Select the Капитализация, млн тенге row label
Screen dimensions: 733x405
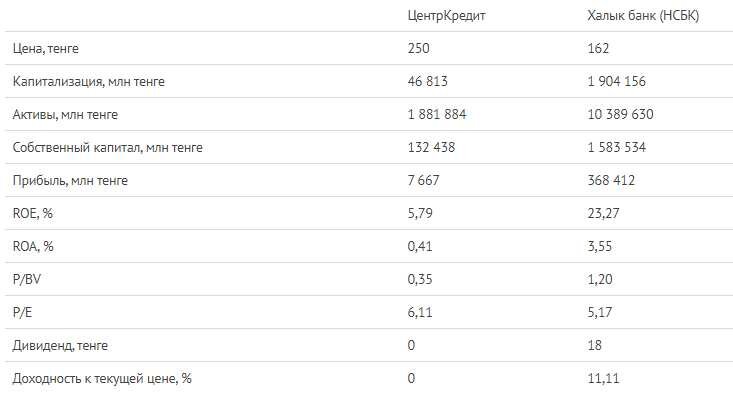89,82
